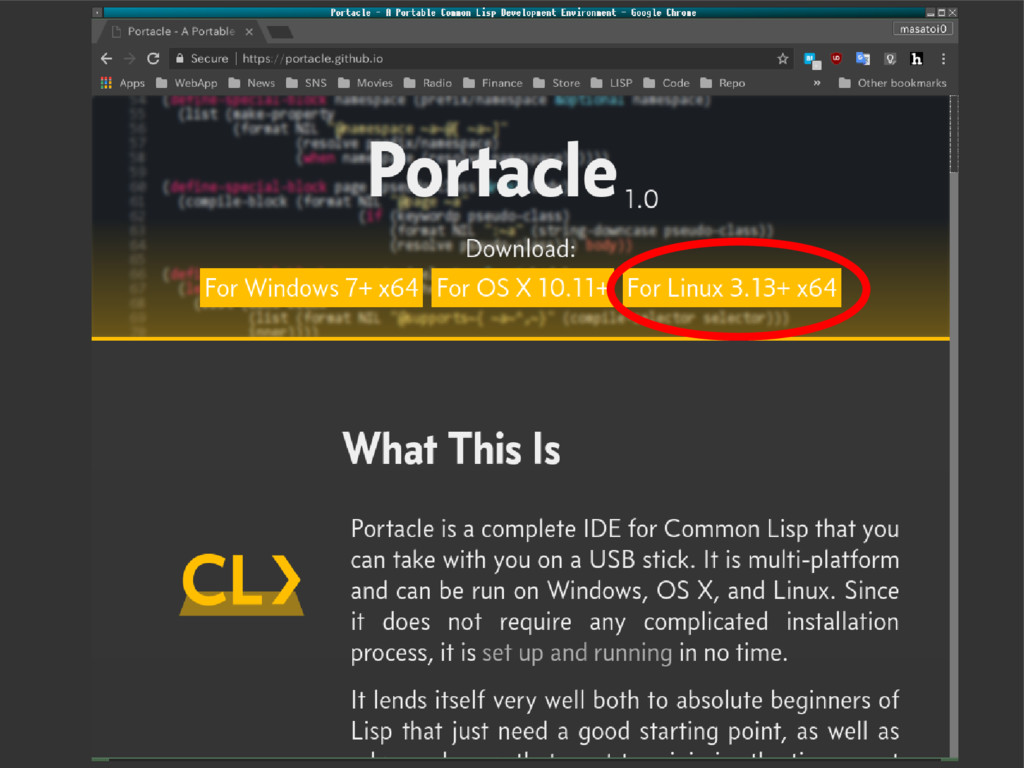
Task: Open the Repo bookmarks folder
Action: 722,83
